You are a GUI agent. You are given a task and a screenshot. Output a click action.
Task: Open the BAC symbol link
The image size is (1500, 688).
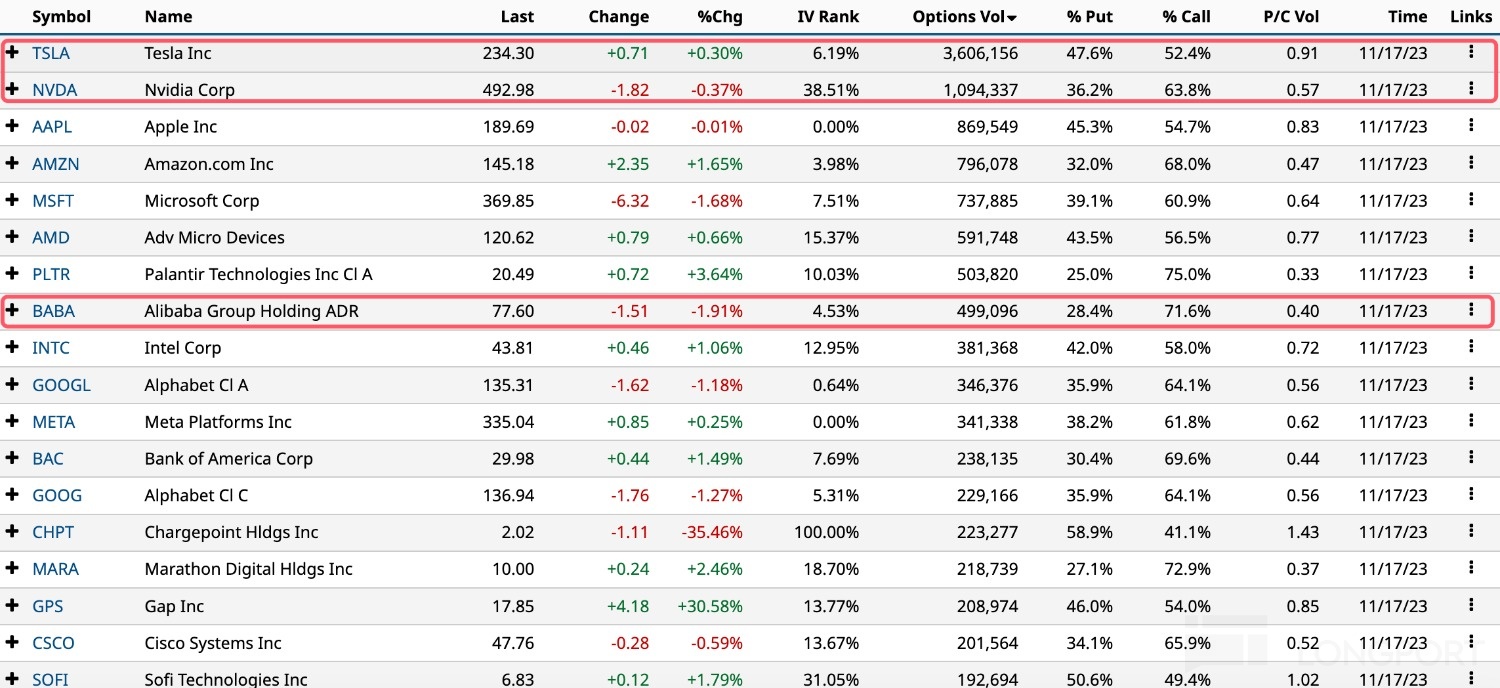(x=48, y=459)
